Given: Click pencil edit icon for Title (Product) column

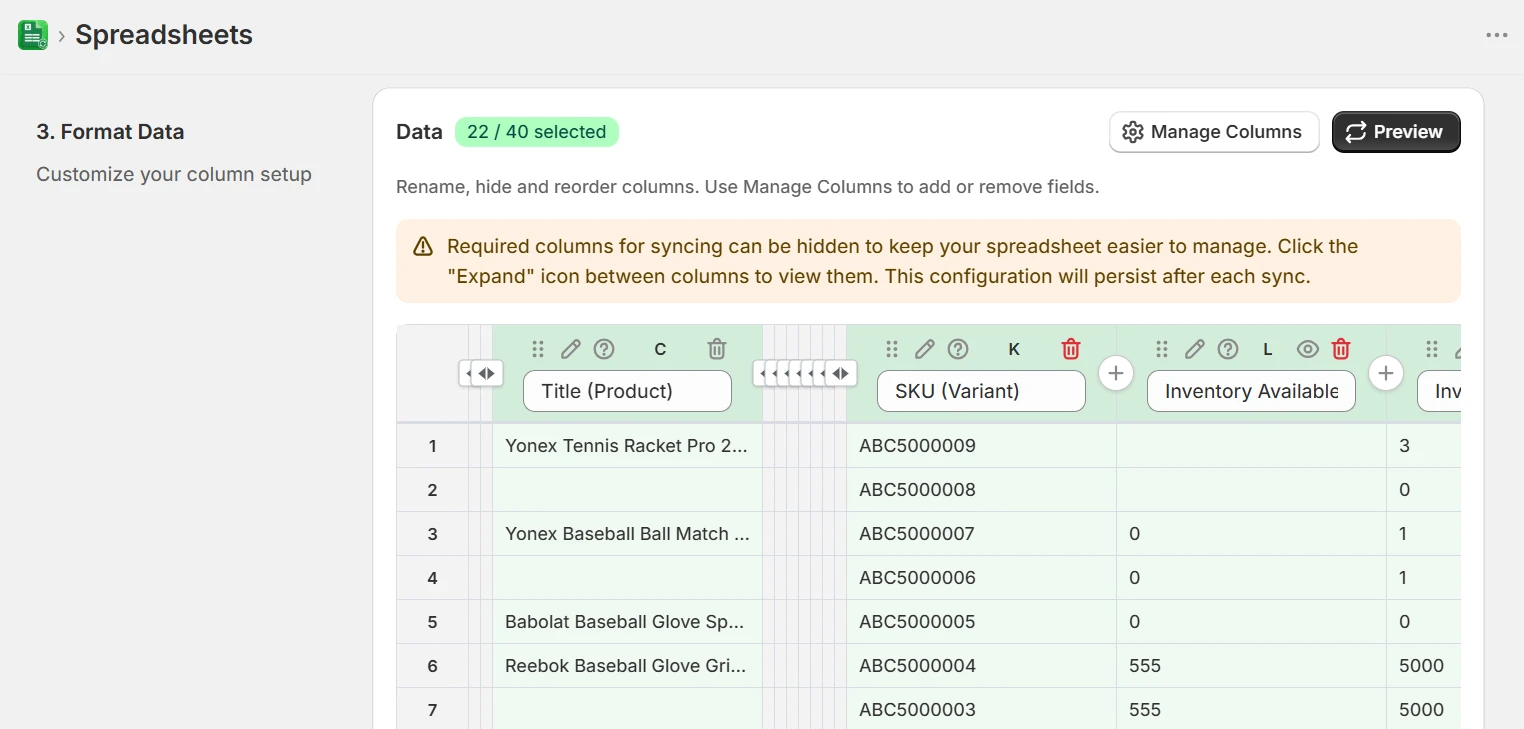Looking at the screenshot, I should [x=571, y=349].
